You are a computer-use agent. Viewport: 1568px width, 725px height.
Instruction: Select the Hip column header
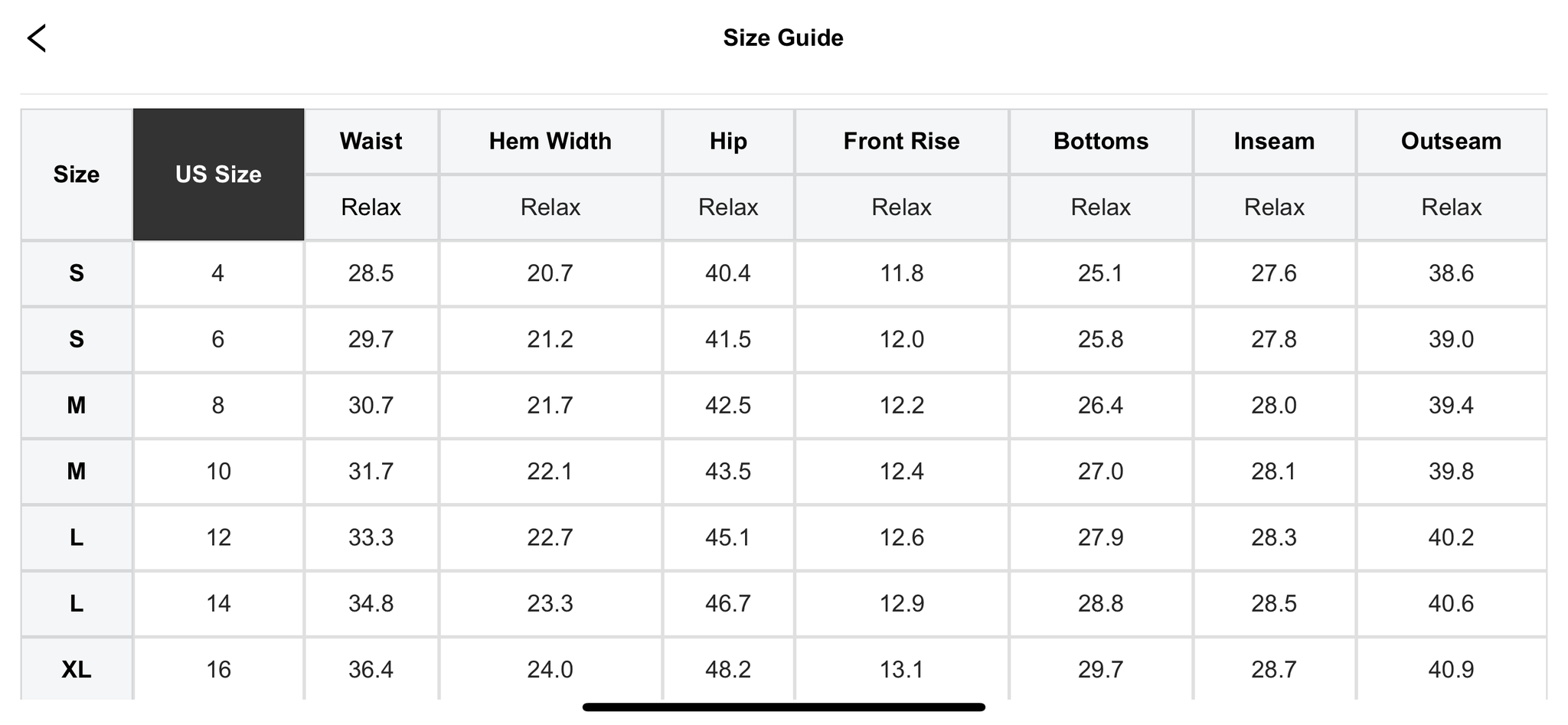tap(727, 141)
